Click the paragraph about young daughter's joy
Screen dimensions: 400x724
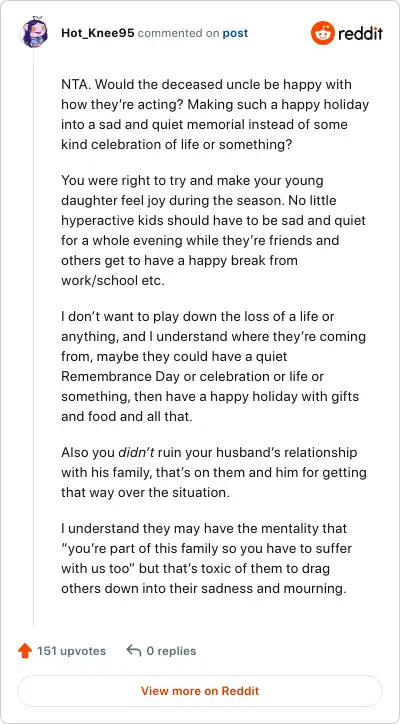click(x=213, y=230)
